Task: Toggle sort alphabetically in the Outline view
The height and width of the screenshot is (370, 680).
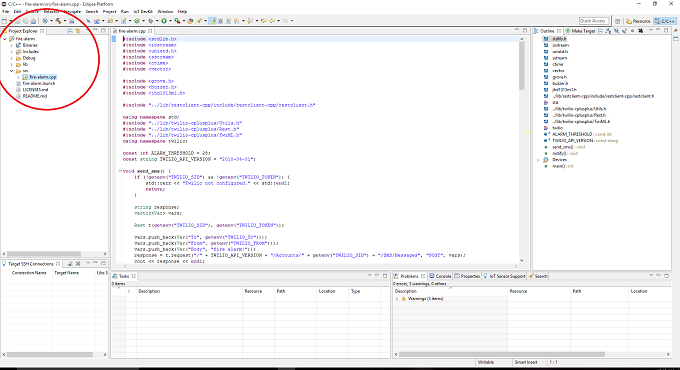Action: pyautogui.click(x=608, y=31)
